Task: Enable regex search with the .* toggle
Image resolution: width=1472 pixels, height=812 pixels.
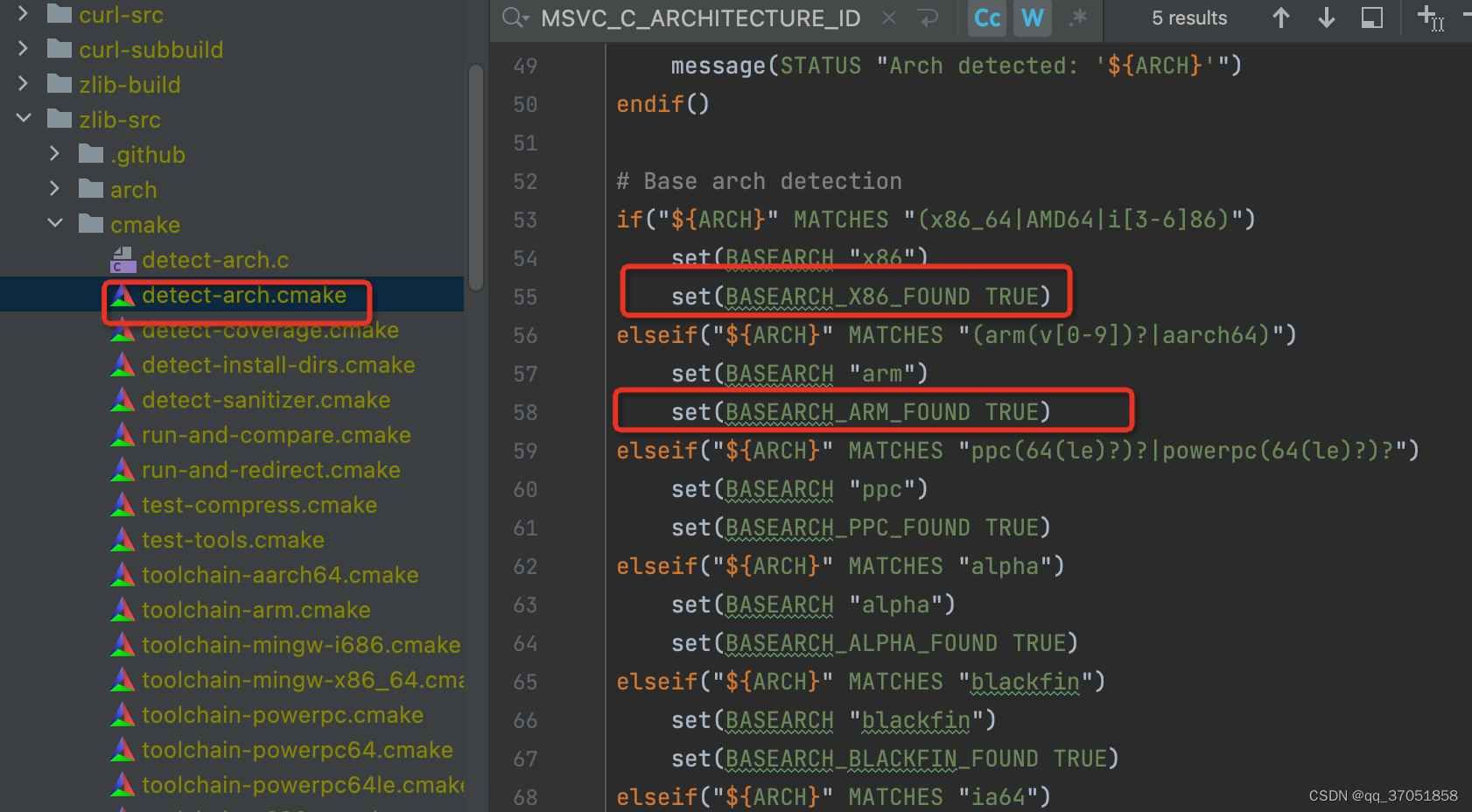Action: [x=1078, y=19]
